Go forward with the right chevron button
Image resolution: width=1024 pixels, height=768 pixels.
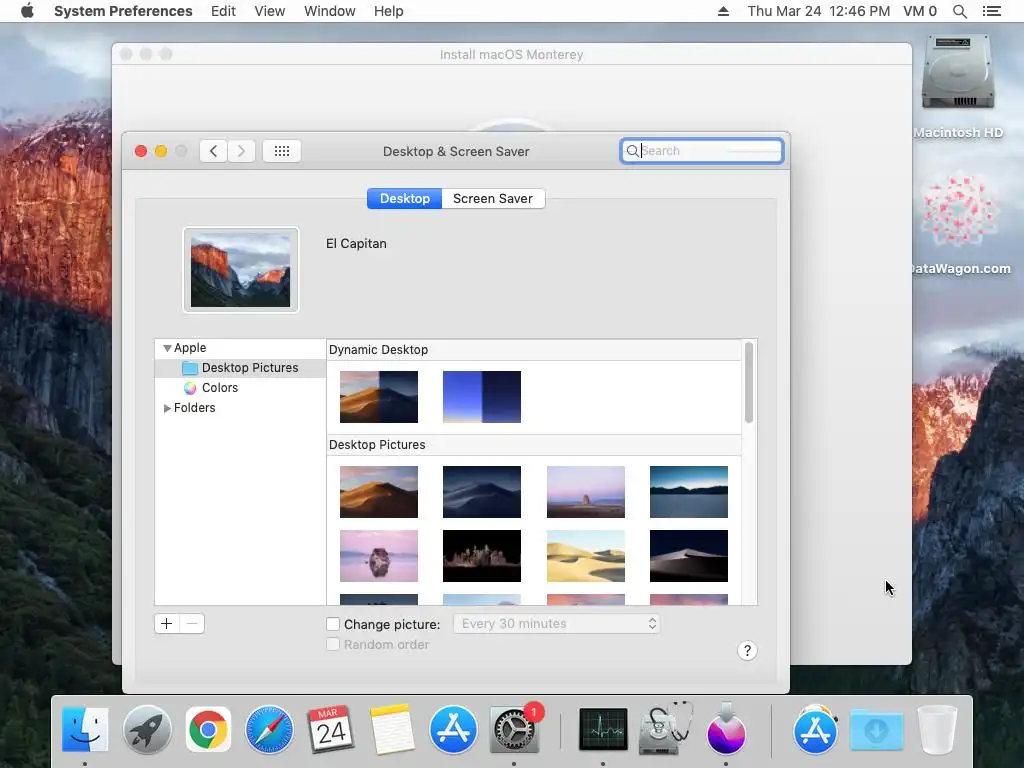pyautogui.click(x=241, y=151)
